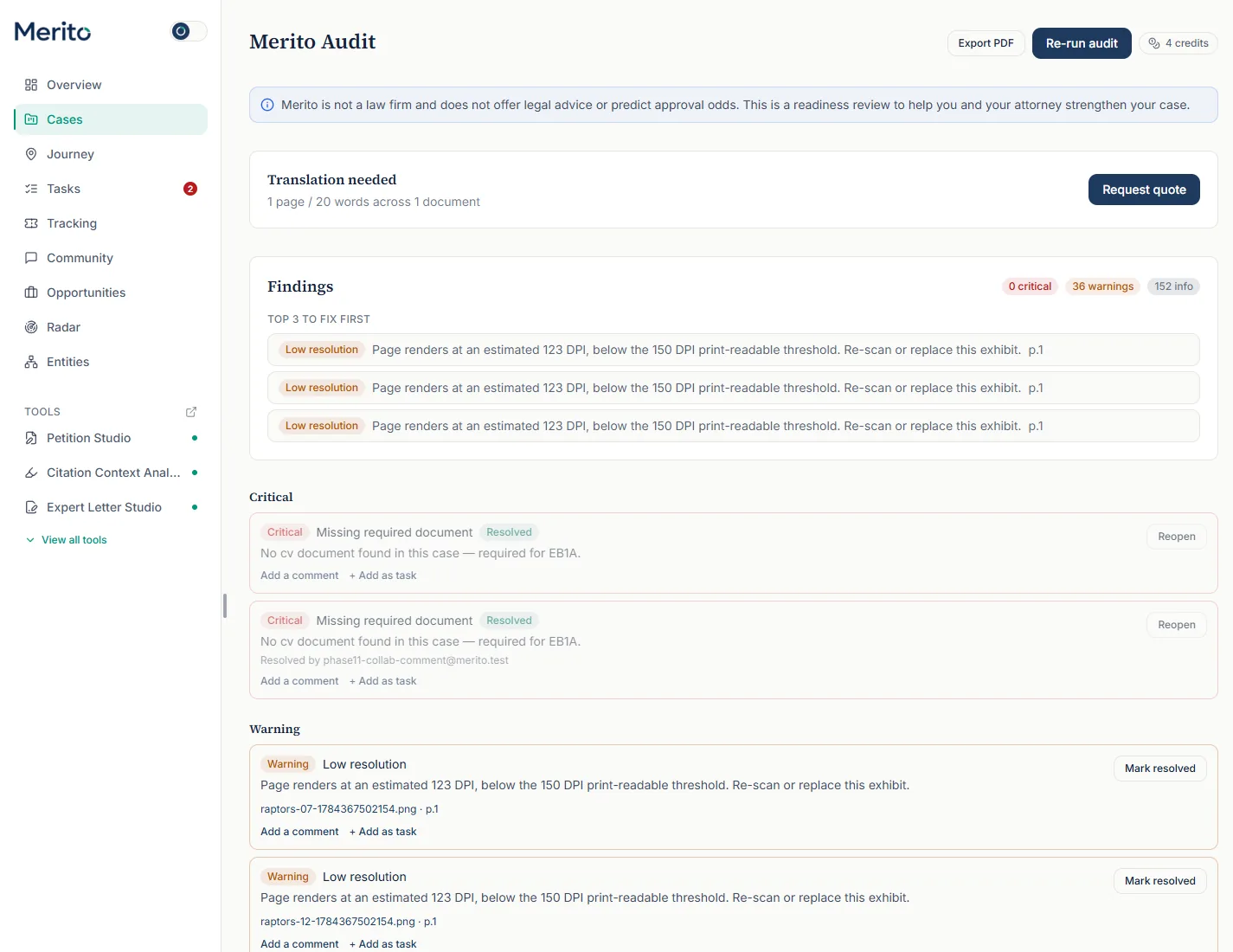The image size is (1233, 952).
Task: Click the Tracking ticket icon
Action: (x=31, y=223)
